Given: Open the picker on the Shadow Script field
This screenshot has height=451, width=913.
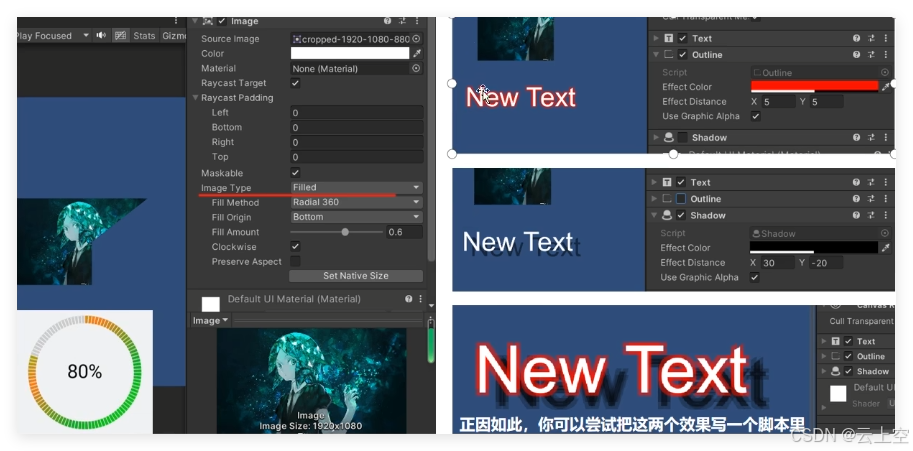Looking at the screenshot, I should click(884, 233).
